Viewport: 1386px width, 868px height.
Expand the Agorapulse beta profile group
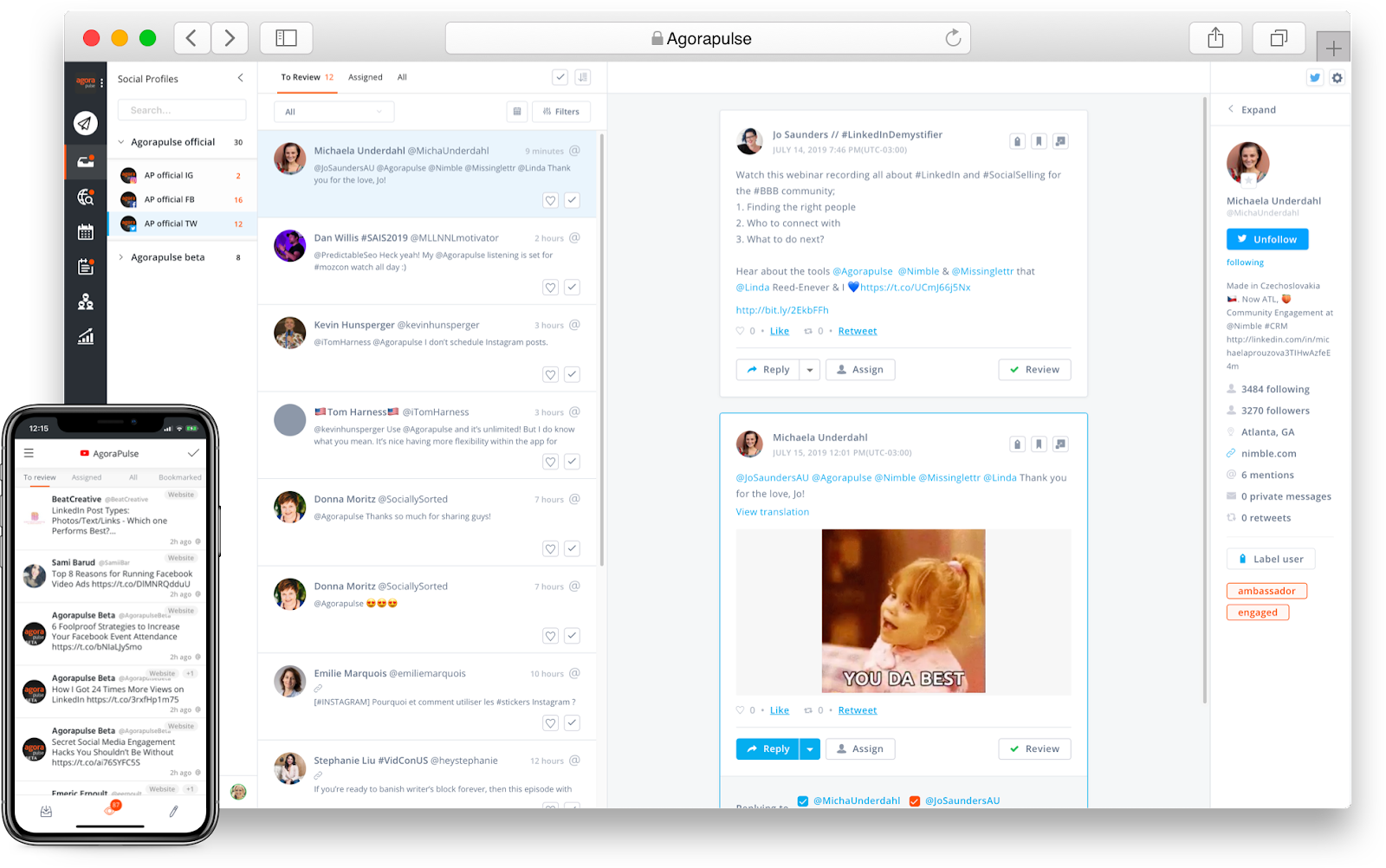(120, 256)
